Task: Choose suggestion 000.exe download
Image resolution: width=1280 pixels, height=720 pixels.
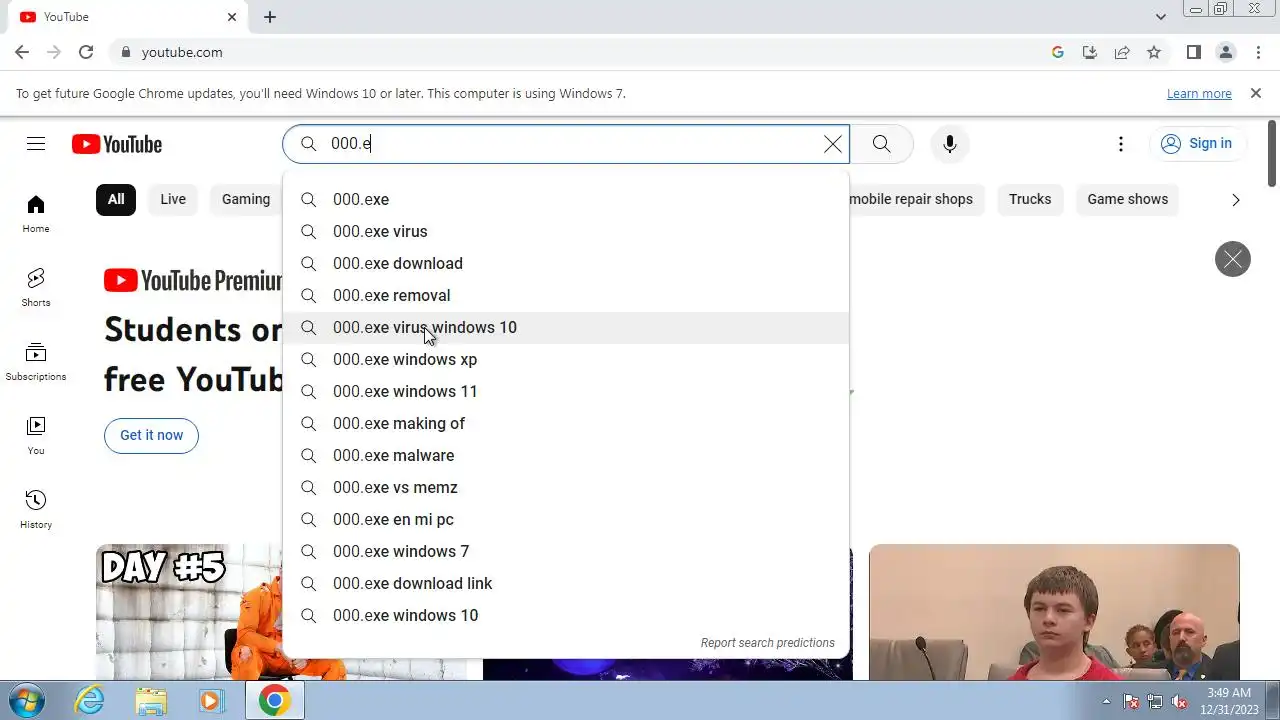Action: click(566, 263)
